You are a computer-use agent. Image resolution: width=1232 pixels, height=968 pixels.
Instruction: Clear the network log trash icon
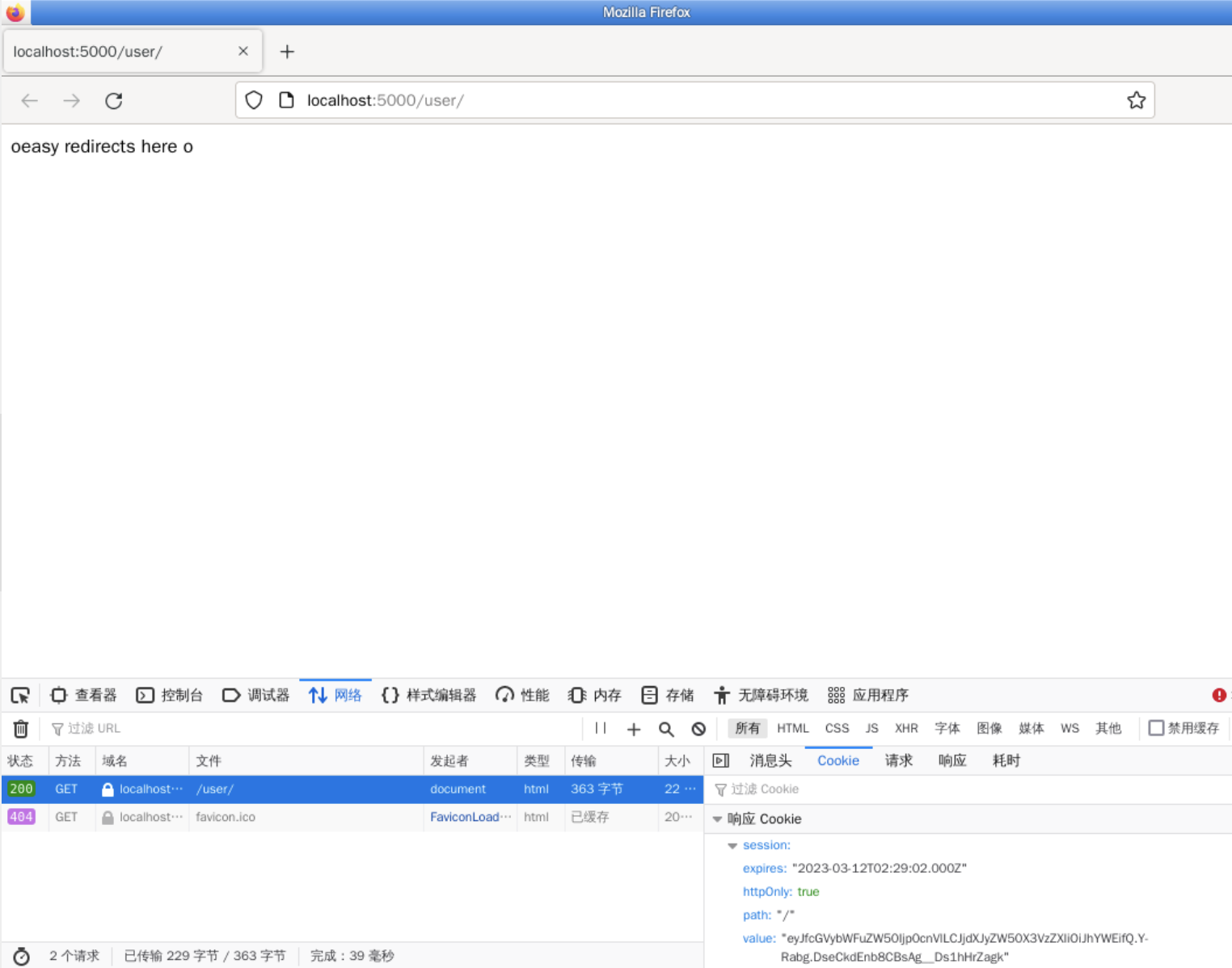click(x=21, y=729)
